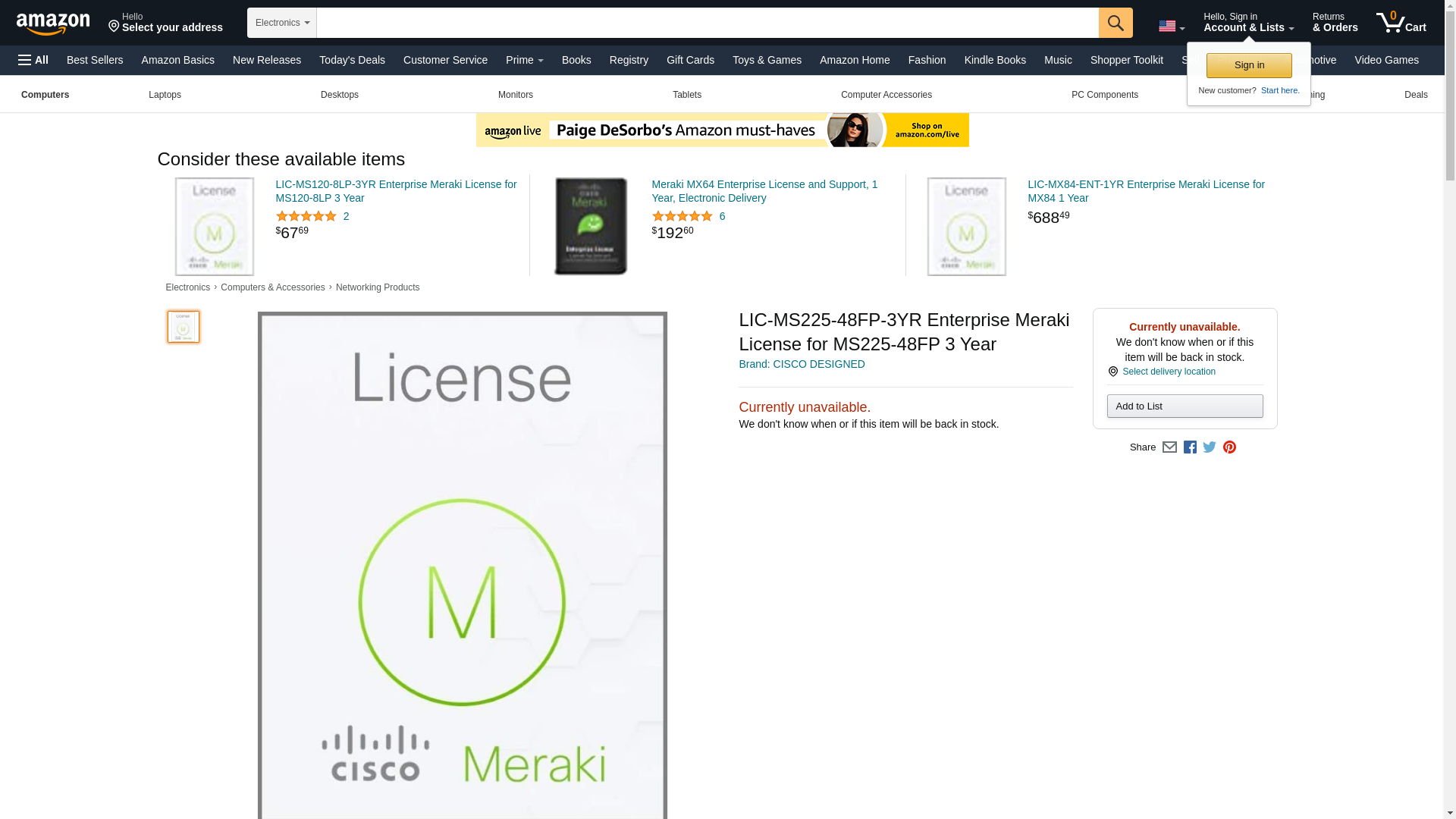The image size is (1456, 819).
Task: Share via email envelope icon
Action: (x=1169, y=447)
